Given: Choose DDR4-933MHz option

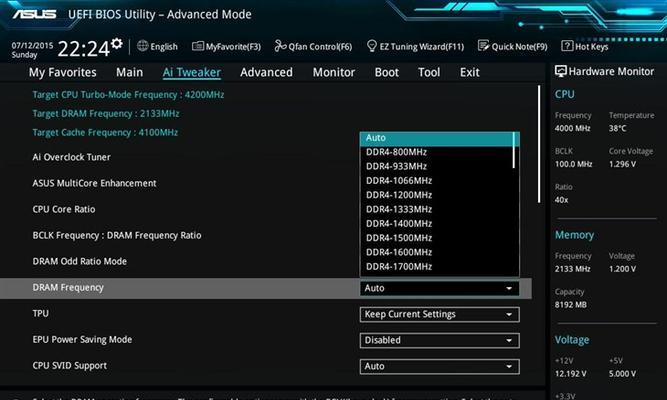Looking at the screenshot, I should [x=436, y=166].
